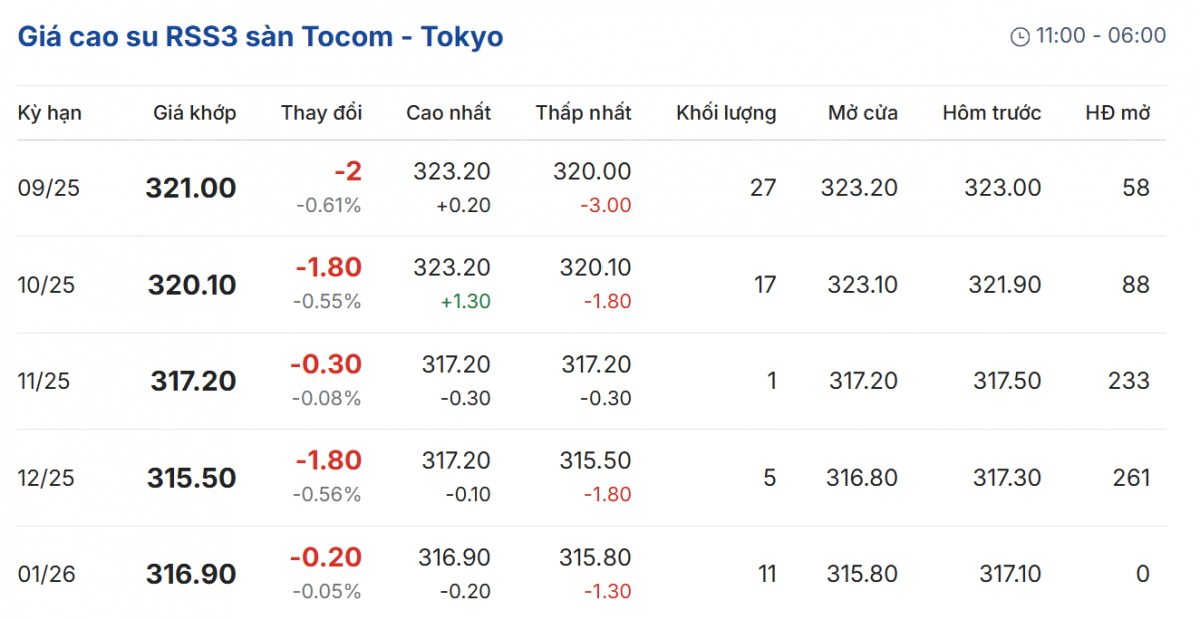Click the Mở cửa column header
Screen dimensions: 1200x620
pos(862,113)
